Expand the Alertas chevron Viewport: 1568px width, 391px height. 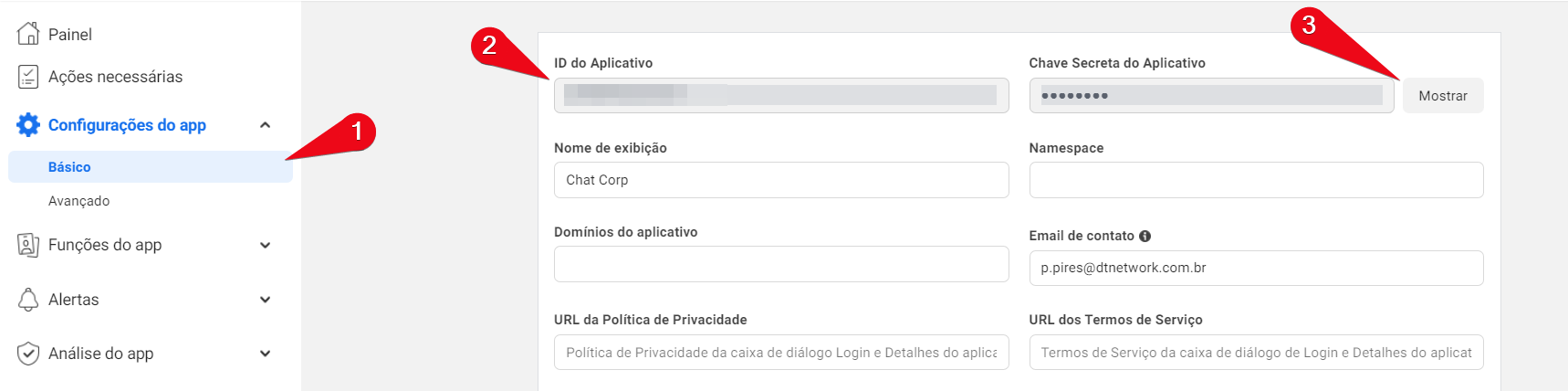[265, 300]
